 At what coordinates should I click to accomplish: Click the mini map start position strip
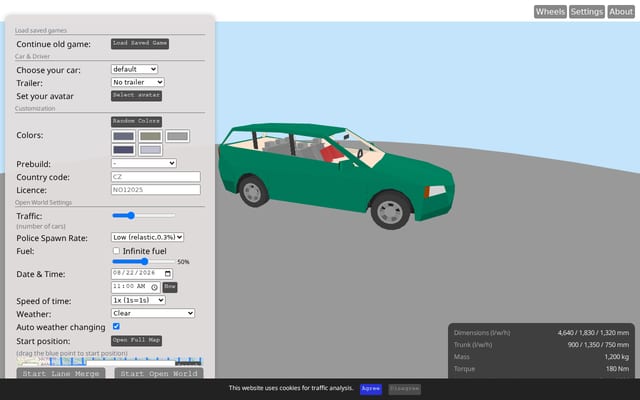109,362
